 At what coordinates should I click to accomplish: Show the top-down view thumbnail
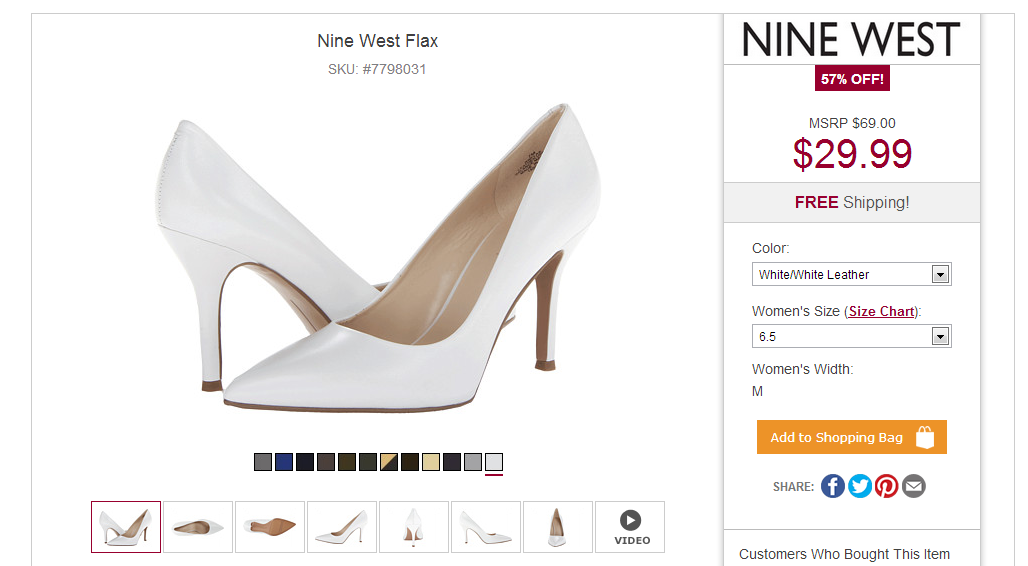pos(198,527)
